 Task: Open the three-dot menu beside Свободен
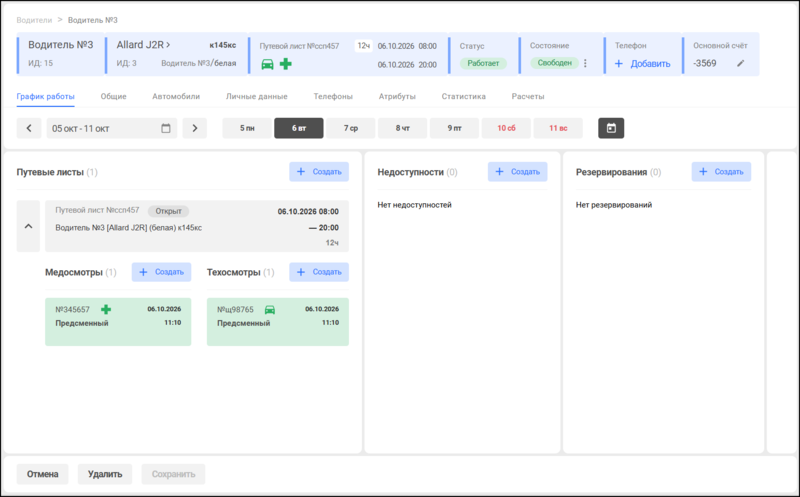coord(585,63)
